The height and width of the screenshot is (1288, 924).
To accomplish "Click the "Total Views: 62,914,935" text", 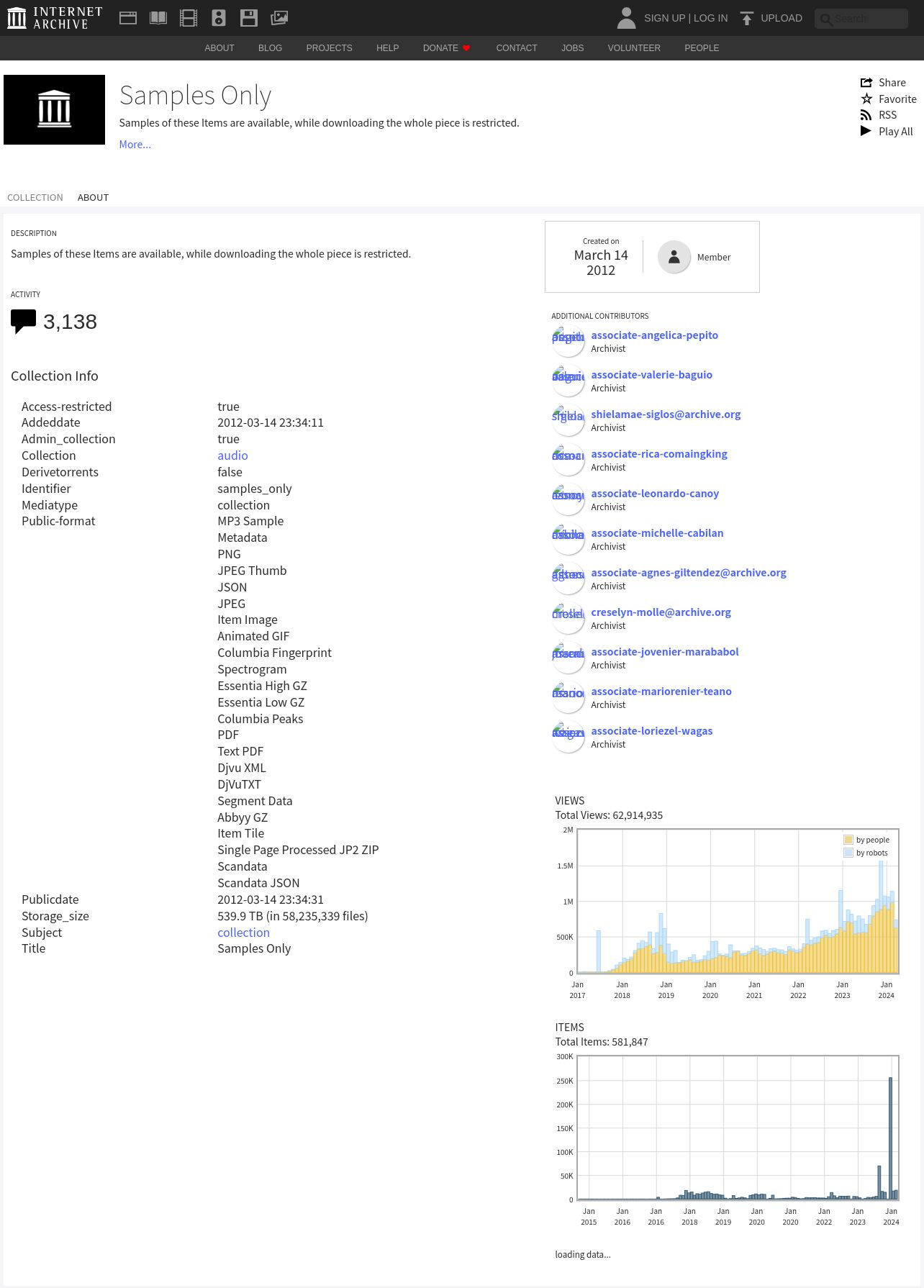I will (609, 815).
